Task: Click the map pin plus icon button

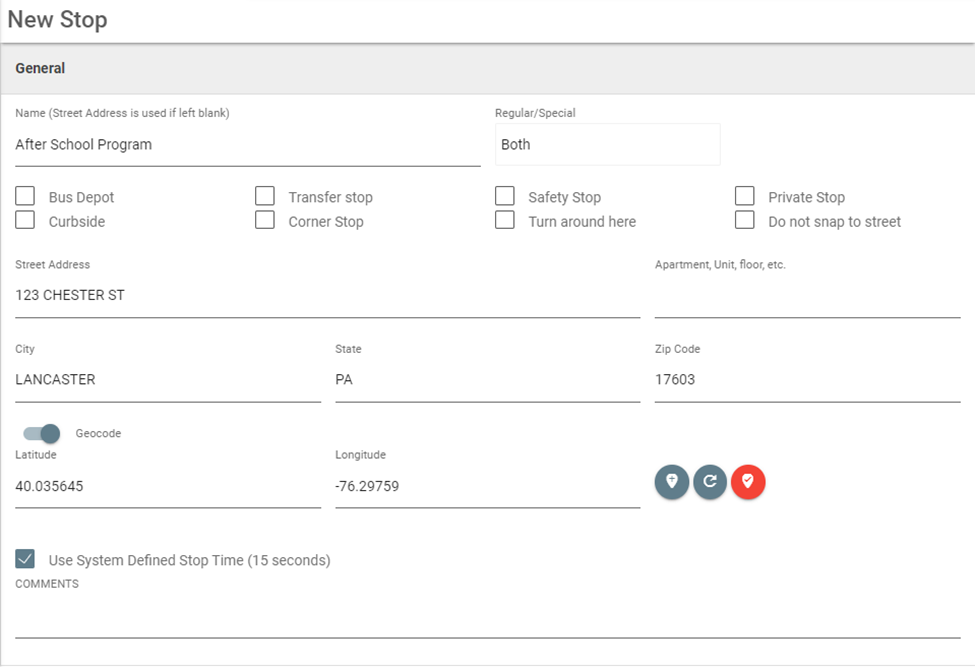Action: (x=672, y=482)
